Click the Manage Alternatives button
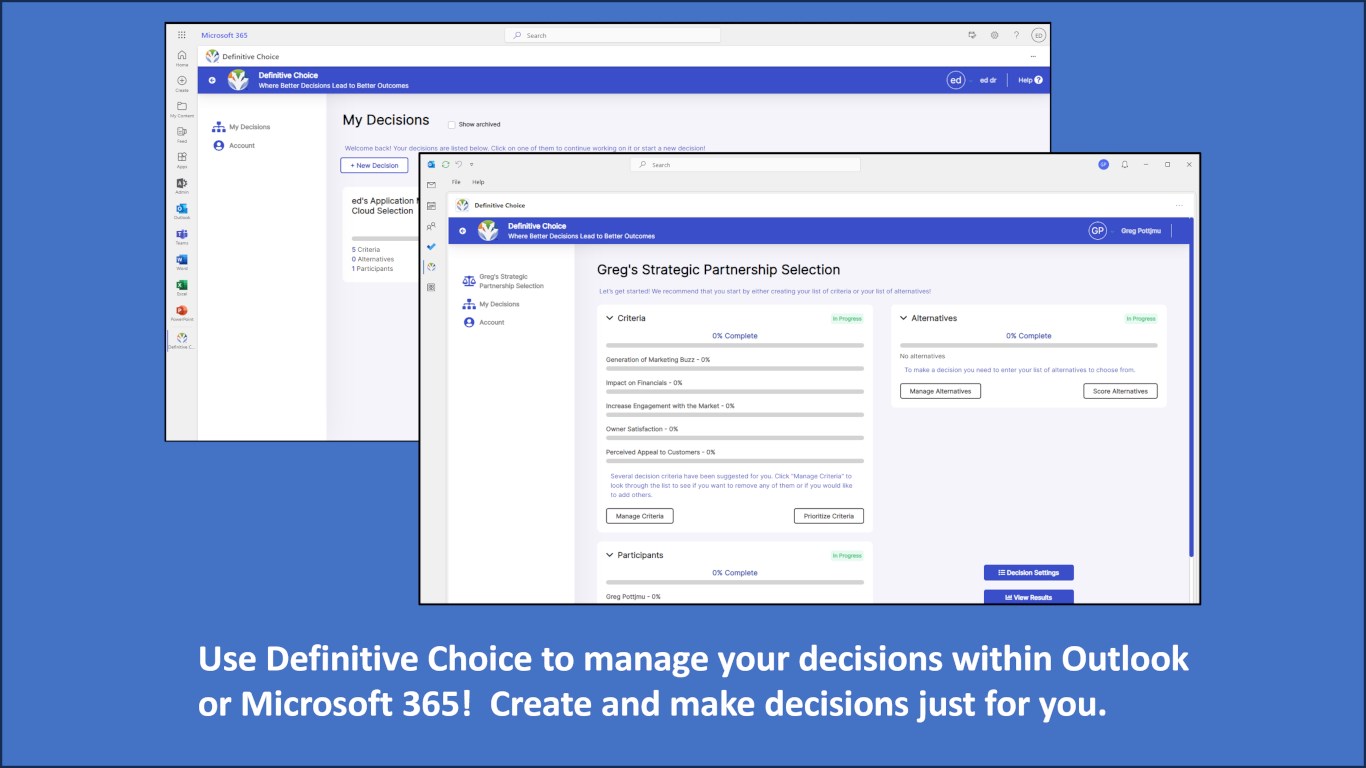This screenshot has height=768, width=1366. tap(940, 391)
